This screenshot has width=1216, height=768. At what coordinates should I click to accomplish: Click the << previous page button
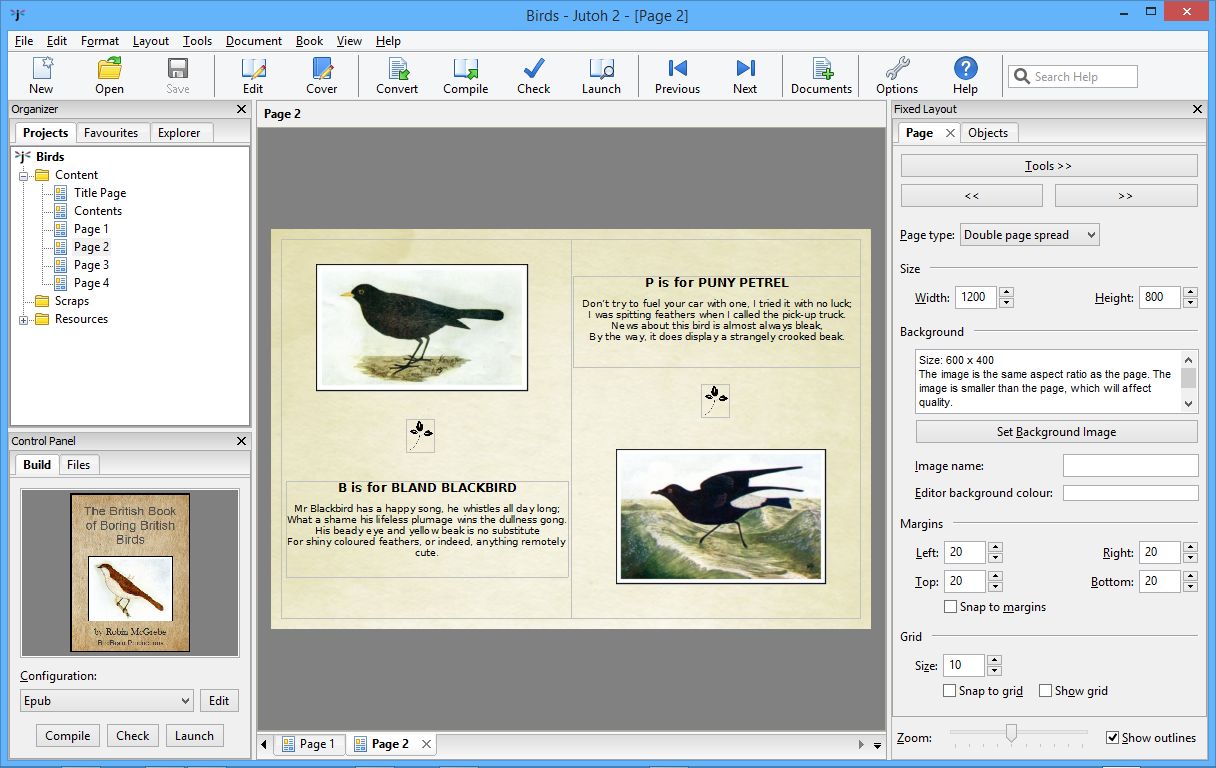(x=972, y=196)
